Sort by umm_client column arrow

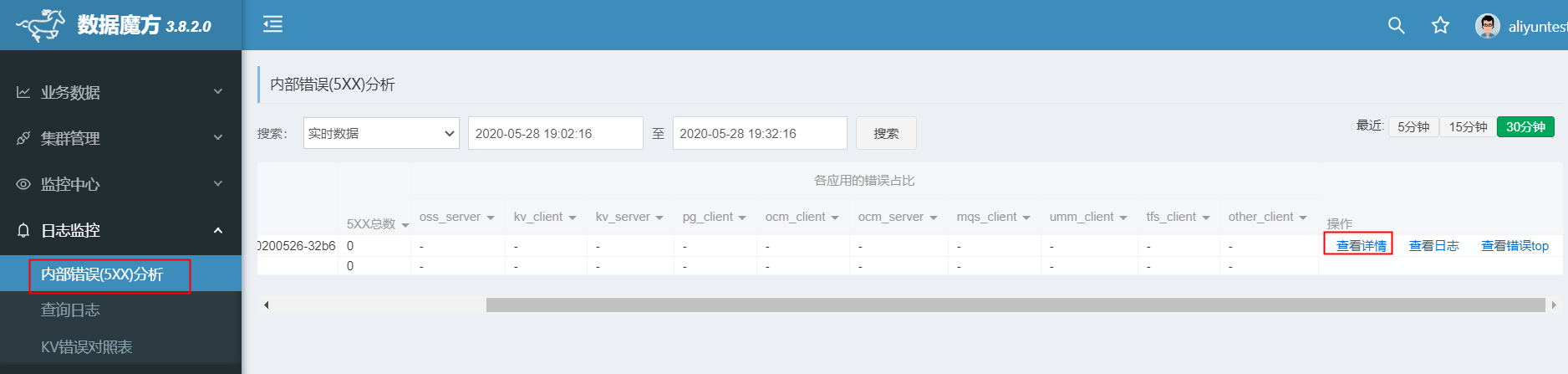click(x=1123, y=218)
